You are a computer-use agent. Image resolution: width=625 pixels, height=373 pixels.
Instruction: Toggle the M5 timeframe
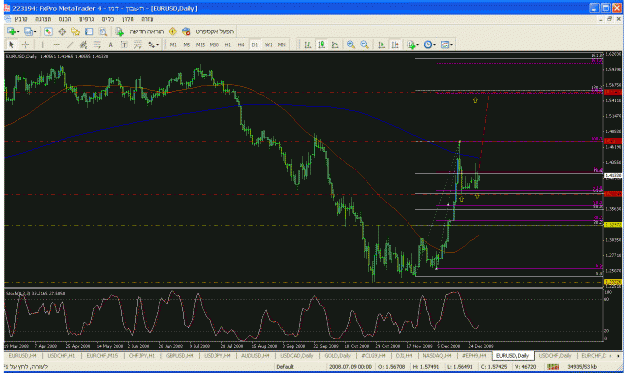187,45
